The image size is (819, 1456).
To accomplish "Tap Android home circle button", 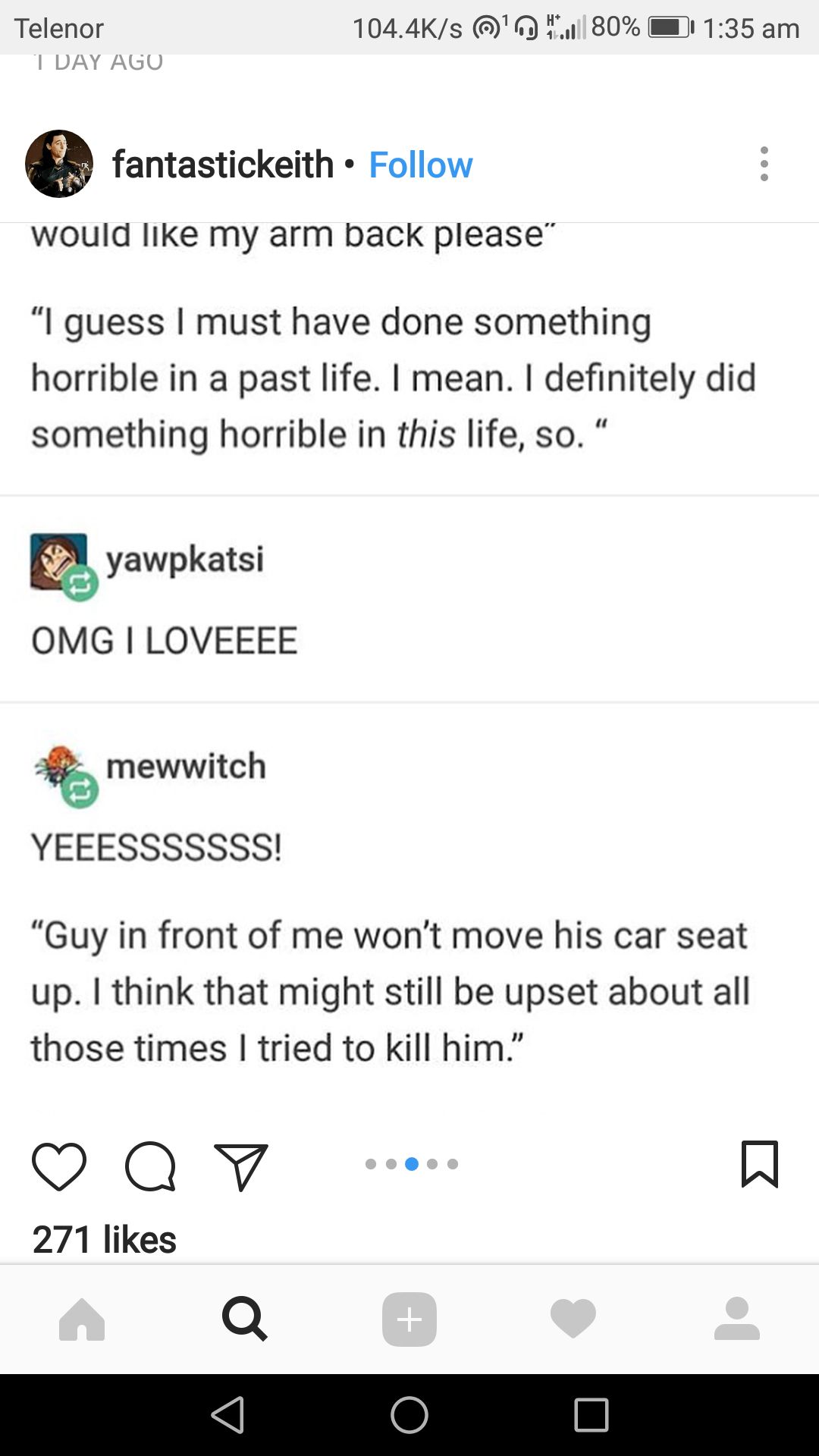I will (409, 1415).
